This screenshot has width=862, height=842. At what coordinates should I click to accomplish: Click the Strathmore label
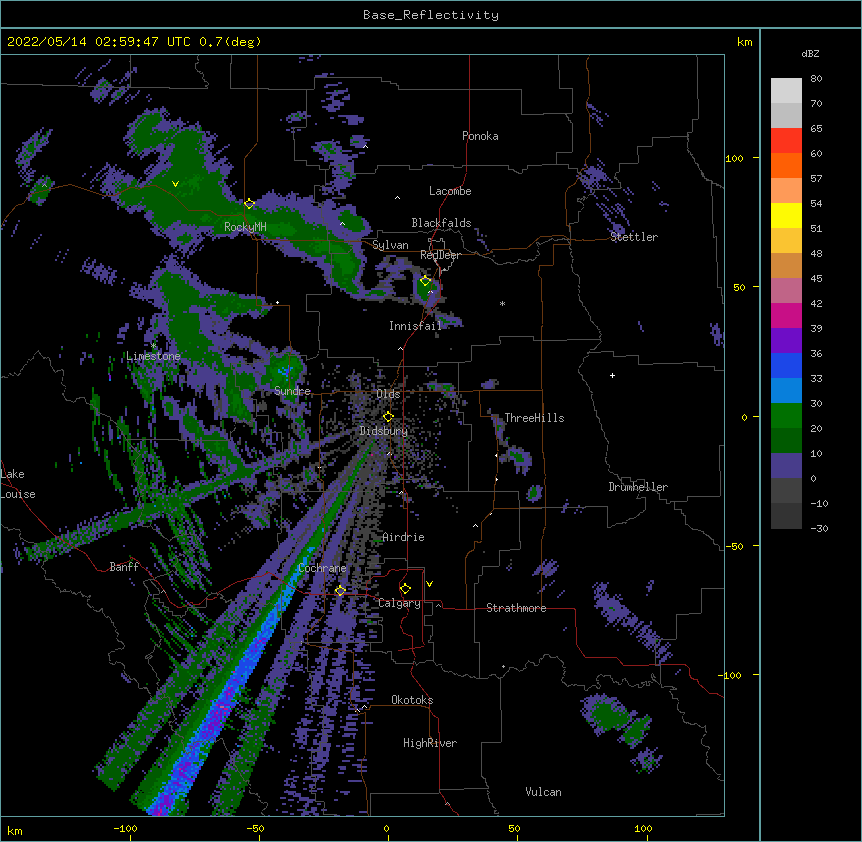[516, 608]
